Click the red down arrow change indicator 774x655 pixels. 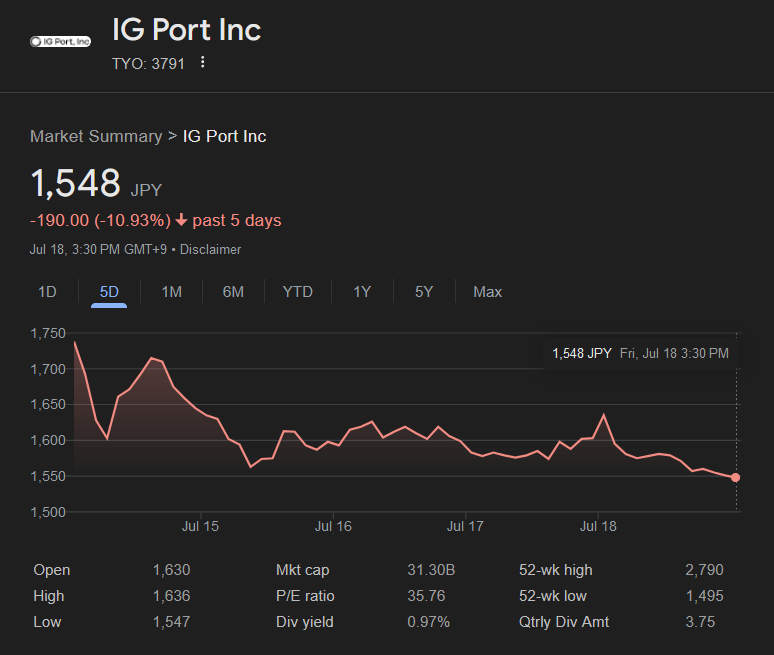[181, 220]
